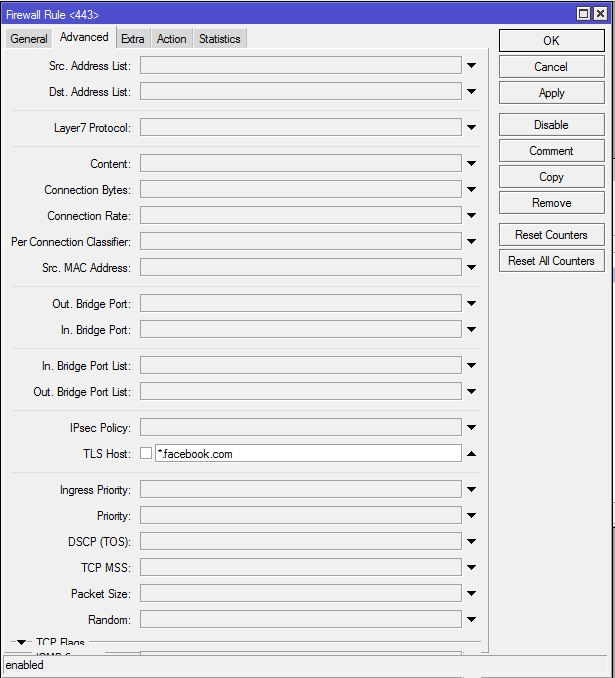Image resolution: width=615 pixels, height=678 pixels.
Task: Collapse the TCP Flags section
Action: [x=22, y=643]
